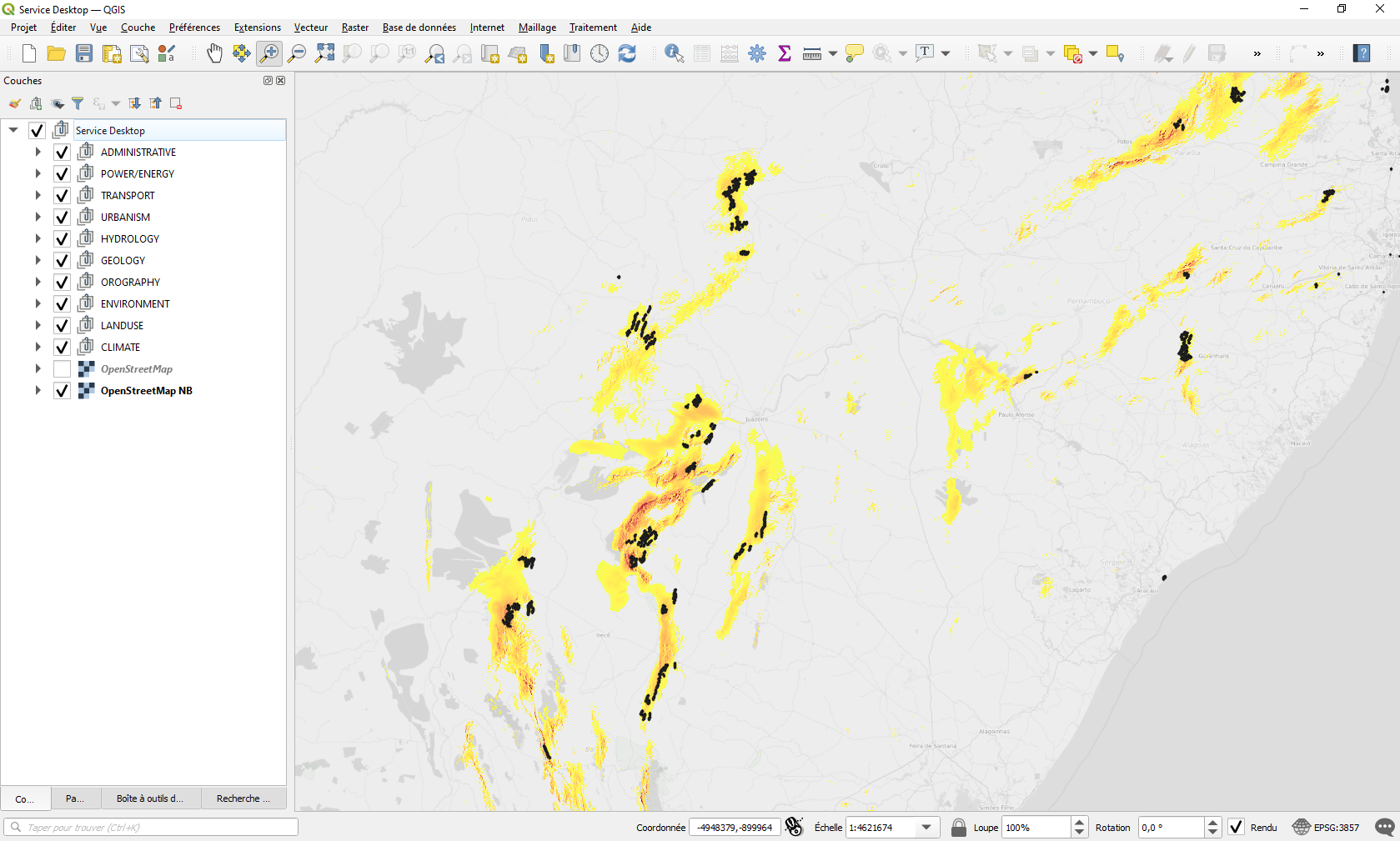
Task: Open the Vecteur menu
Action: click(311, 28)
